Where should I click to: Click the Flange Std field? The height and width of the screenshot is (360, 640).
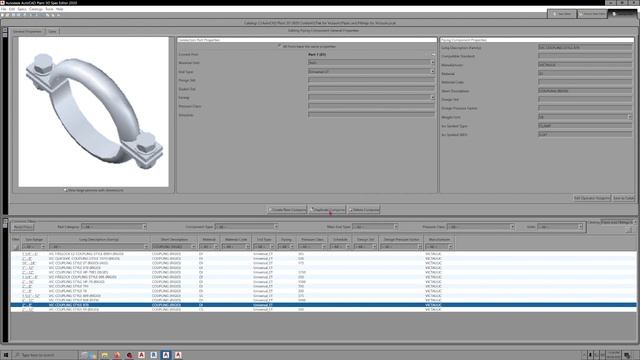point(371,80)
